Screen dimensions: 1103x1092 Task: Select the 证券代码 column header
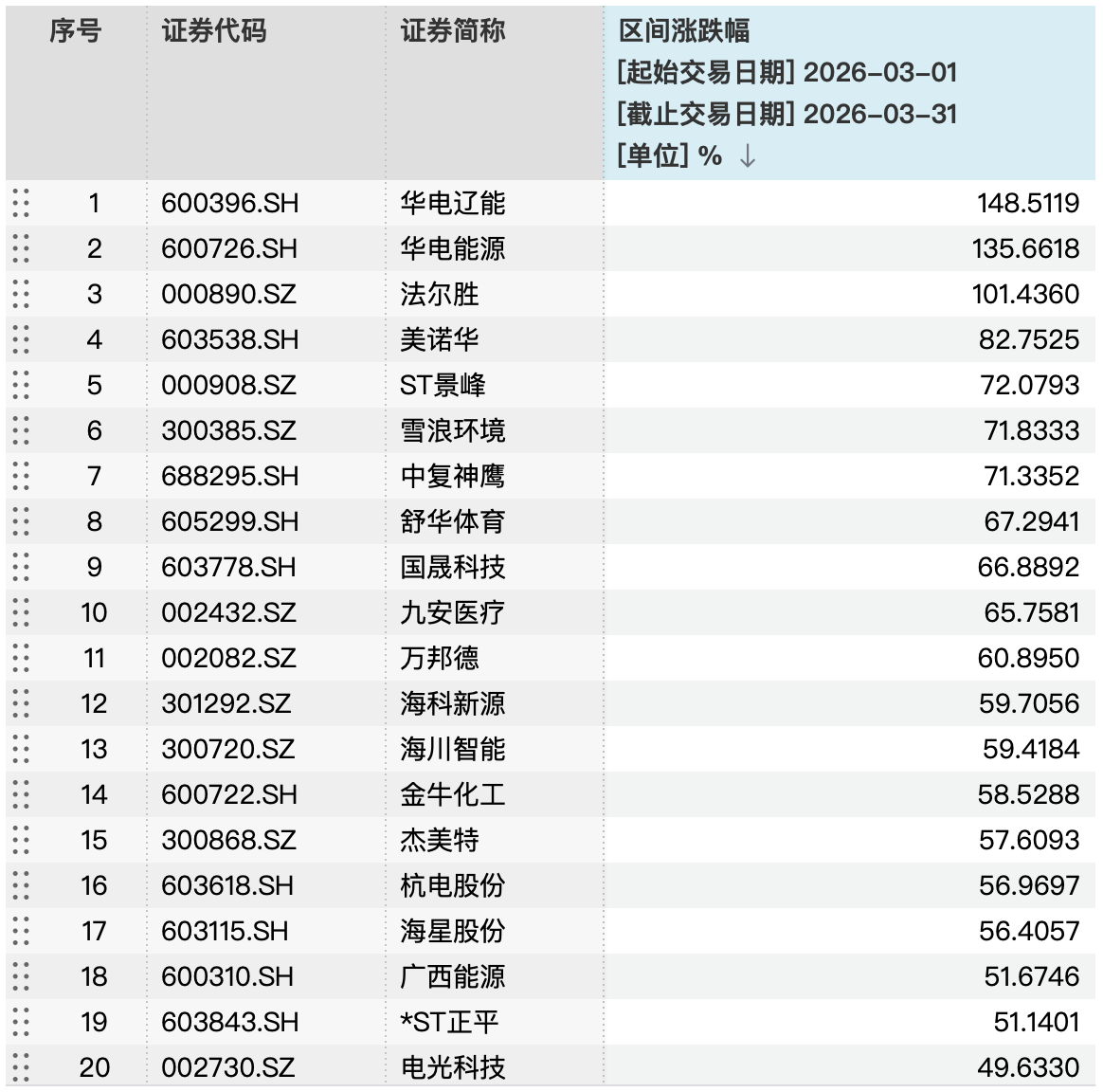214,31
